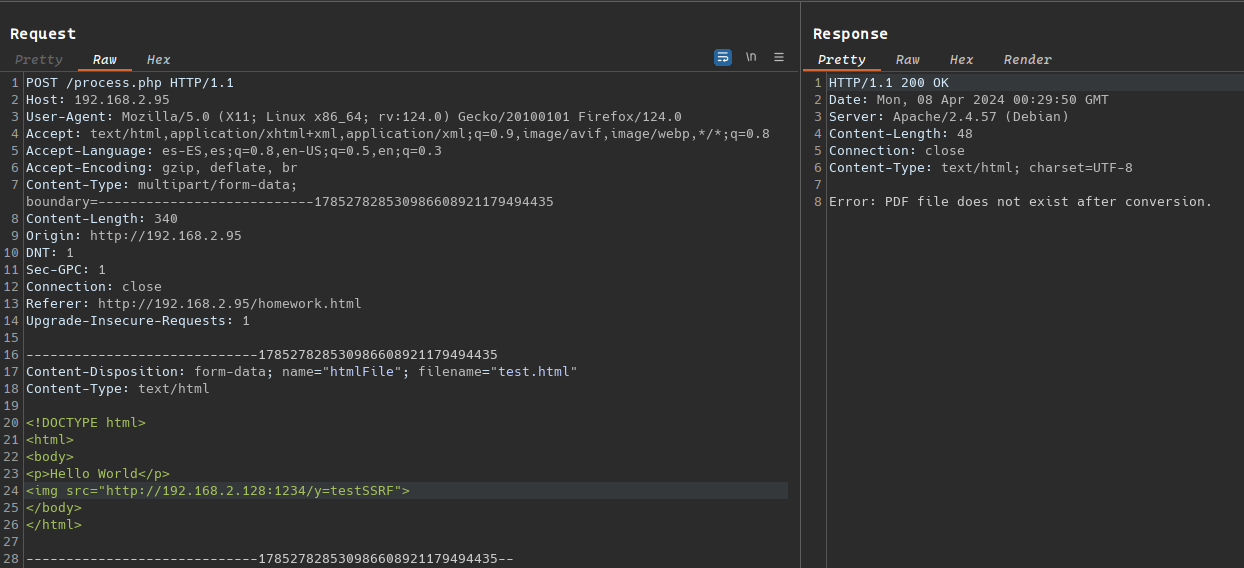This screenshot has width=1244, height=568.
Task: Select the Request Raw tab
Action: click(105, 60)
